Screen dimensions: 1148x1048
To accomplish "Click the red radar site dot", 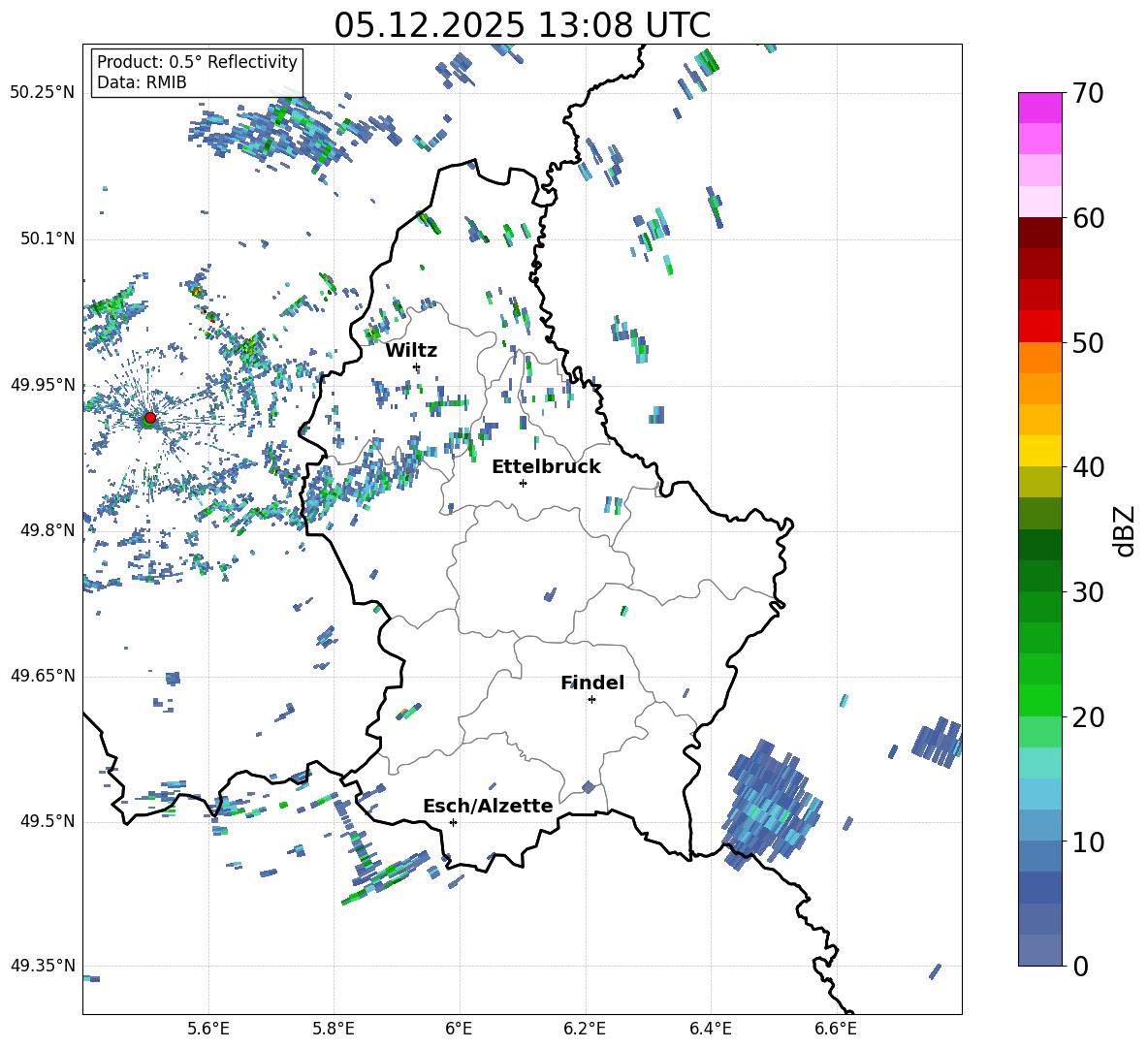I will (149, 418).
